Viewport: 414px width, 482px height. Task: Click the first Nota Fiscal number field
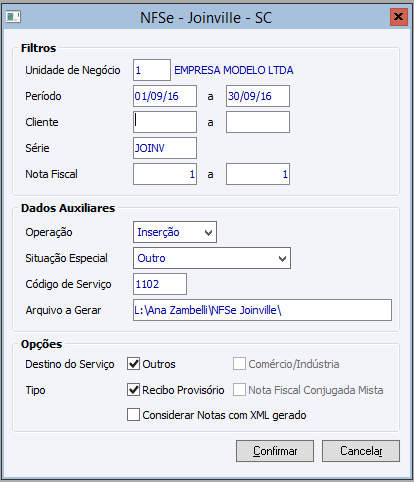click(x=165, y=174)
